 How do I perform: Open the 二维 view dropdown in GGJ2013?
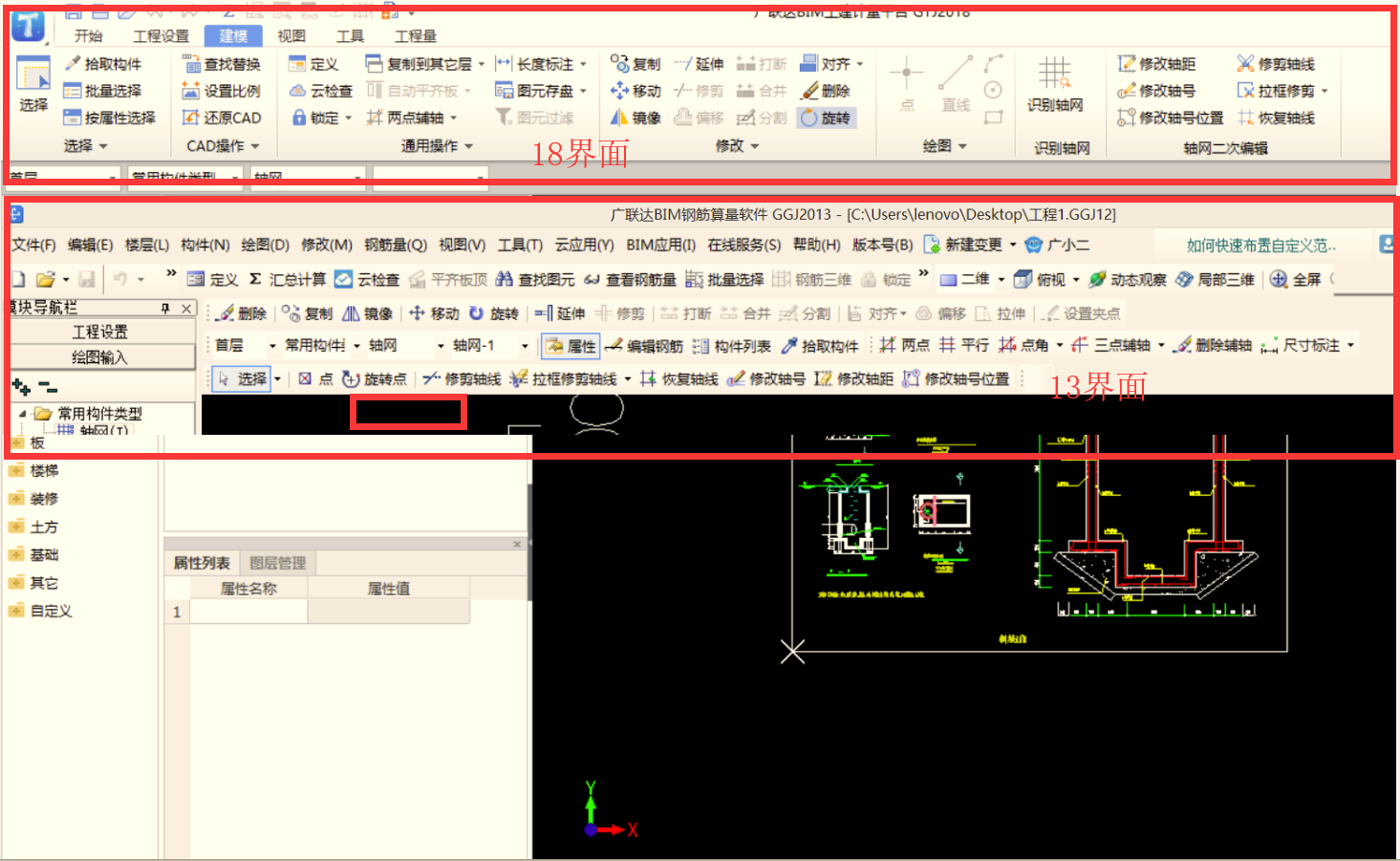pos(1002,279)
